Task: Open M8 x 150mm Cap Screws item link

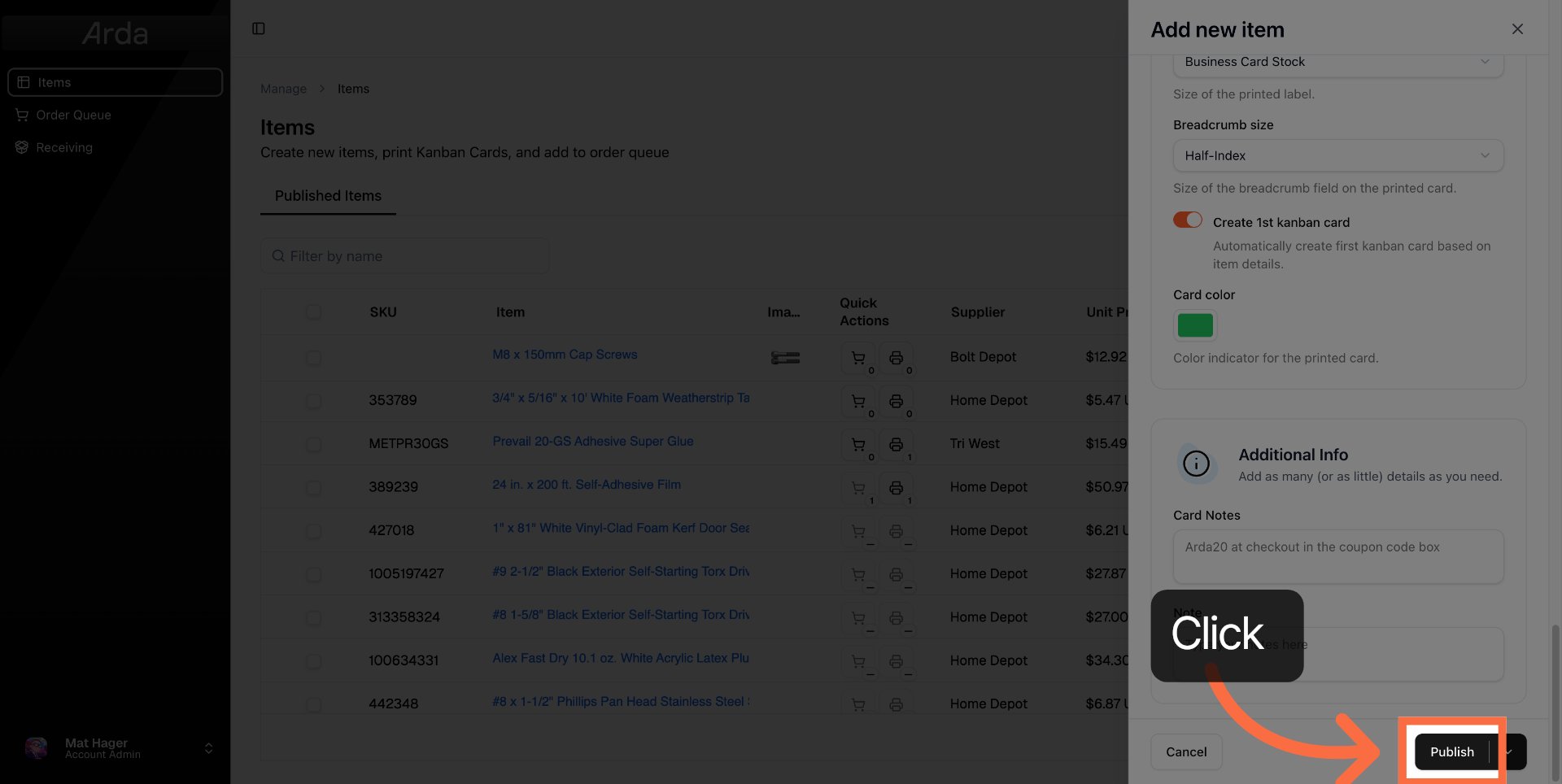Action: tap(565, 355)
